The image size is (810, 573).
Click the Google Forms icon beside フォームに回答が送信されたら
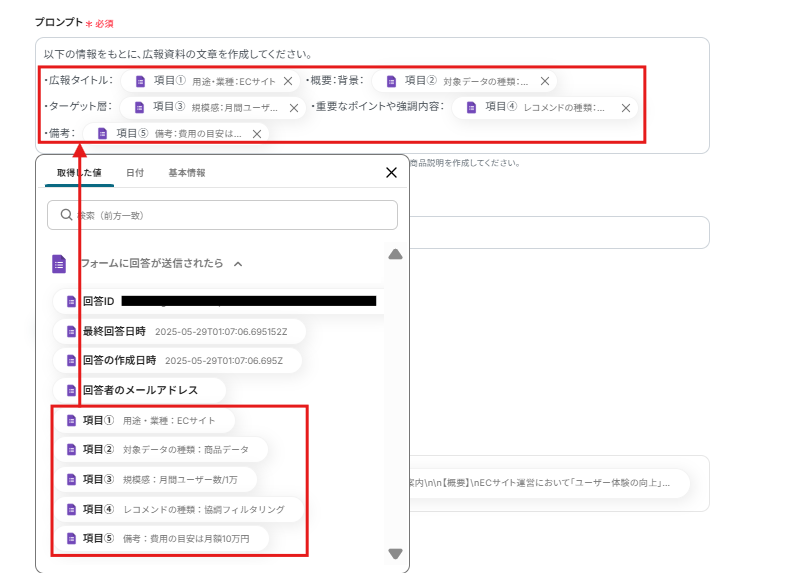tap(59, 264)
